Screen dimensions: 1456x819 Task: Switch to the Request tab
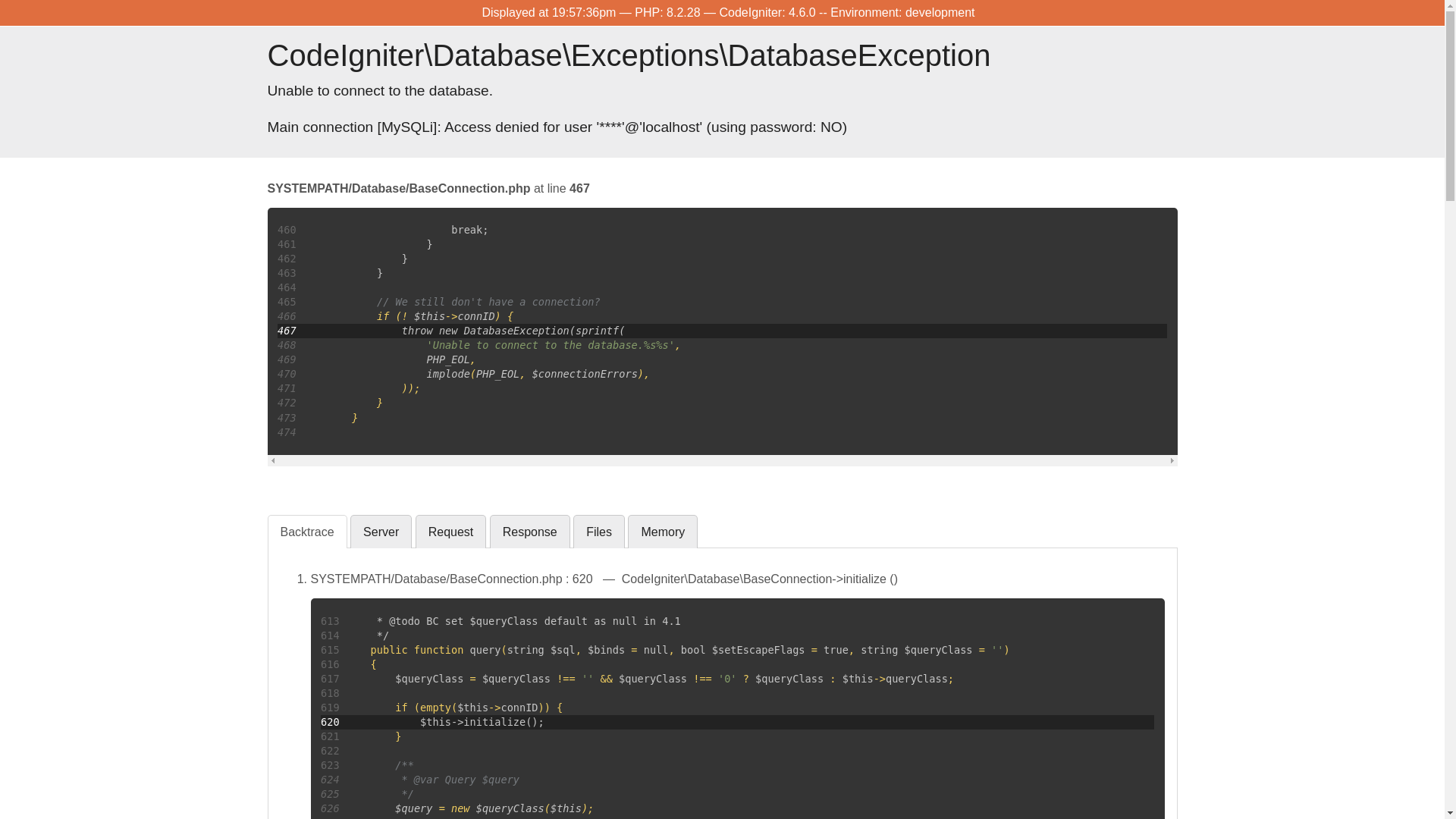coord(450,532)
